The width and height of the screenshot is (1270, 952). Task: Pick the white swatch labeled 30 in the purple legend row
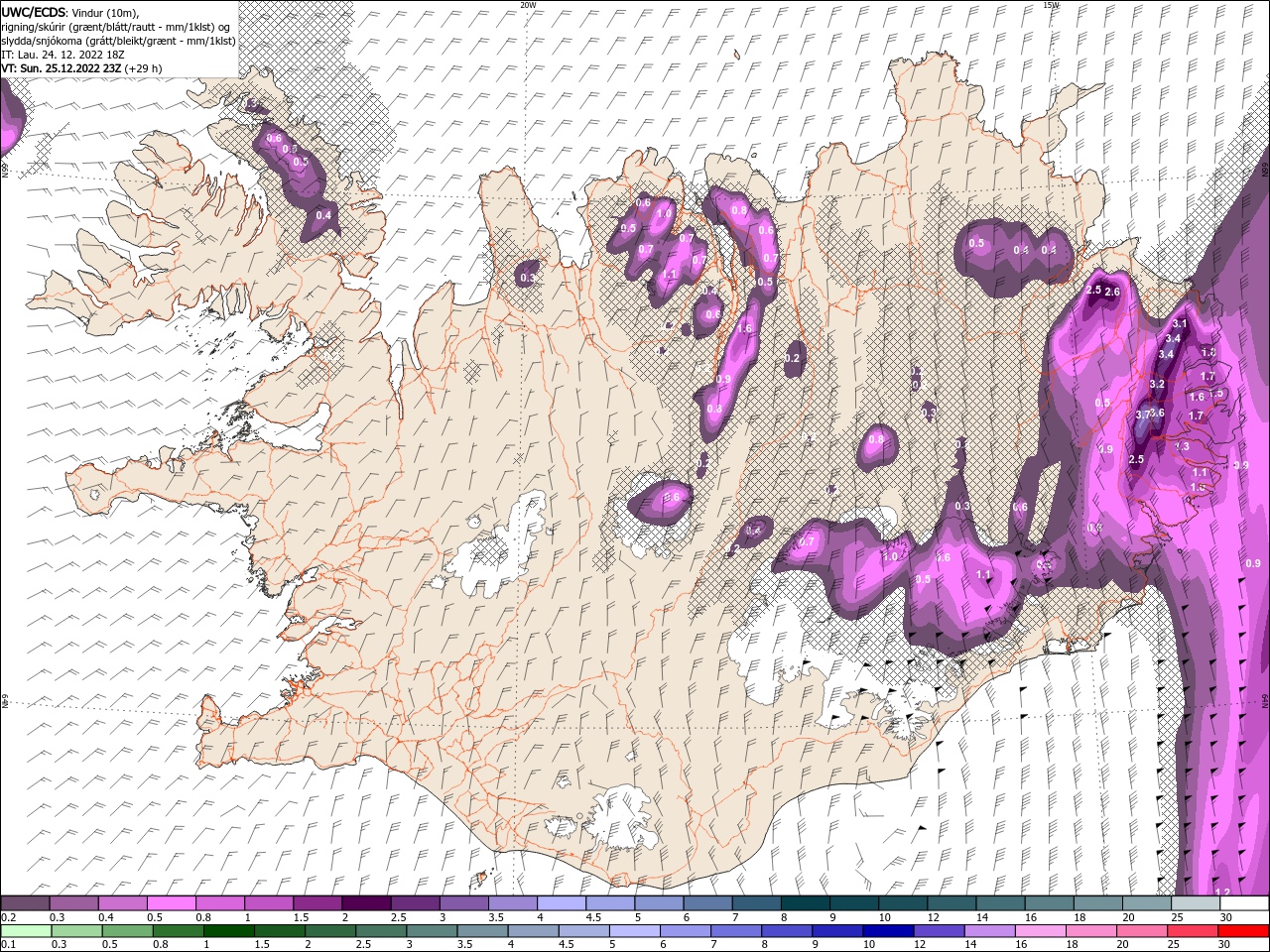tap(1244, 903)
